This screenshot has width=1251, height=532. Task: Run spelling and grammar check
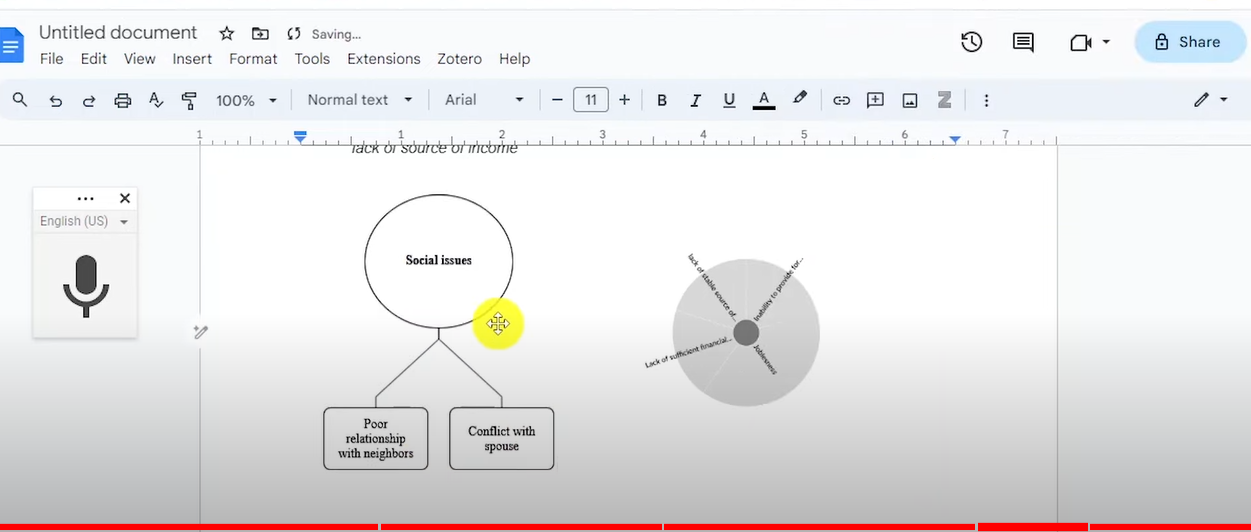155,100
